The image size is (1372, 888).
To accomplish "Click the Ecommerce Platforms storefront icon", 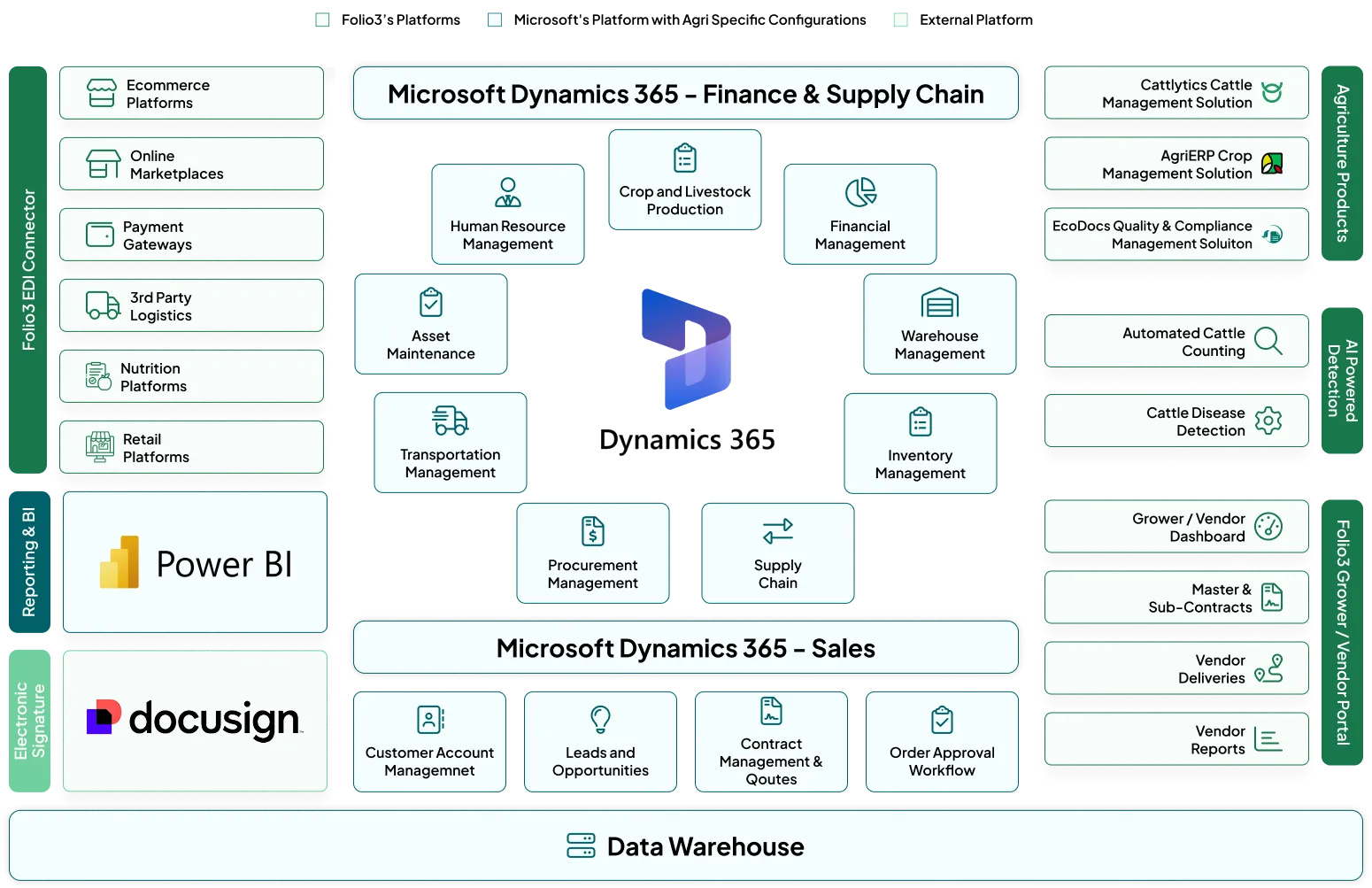I will [102, 93].
